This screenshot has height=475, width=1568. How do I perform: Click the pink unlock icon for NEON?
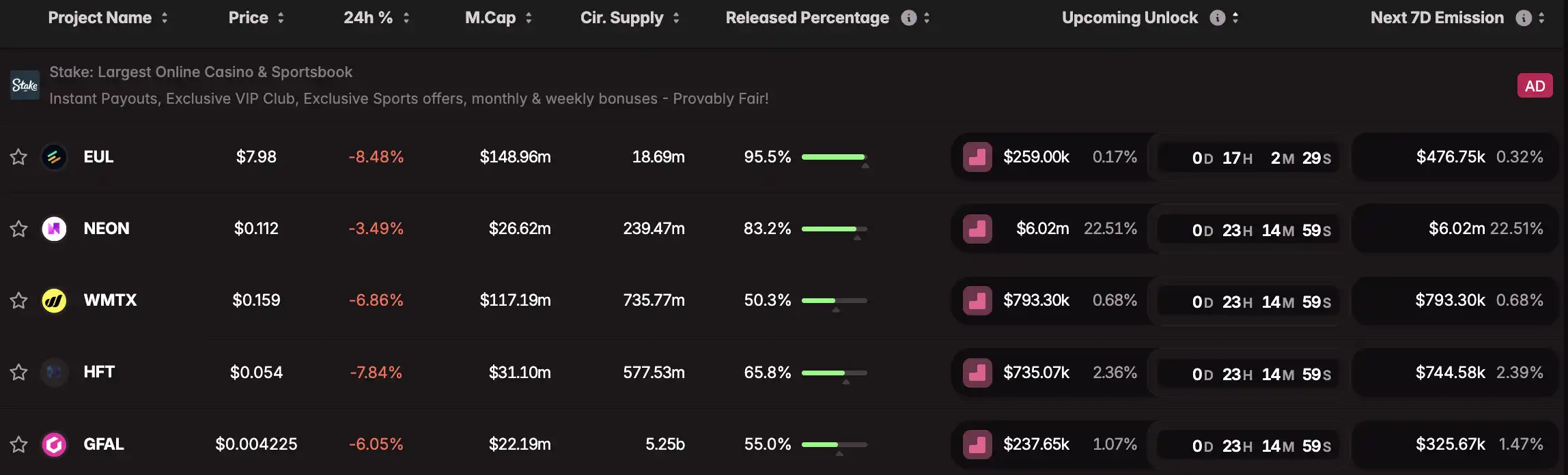977,229
